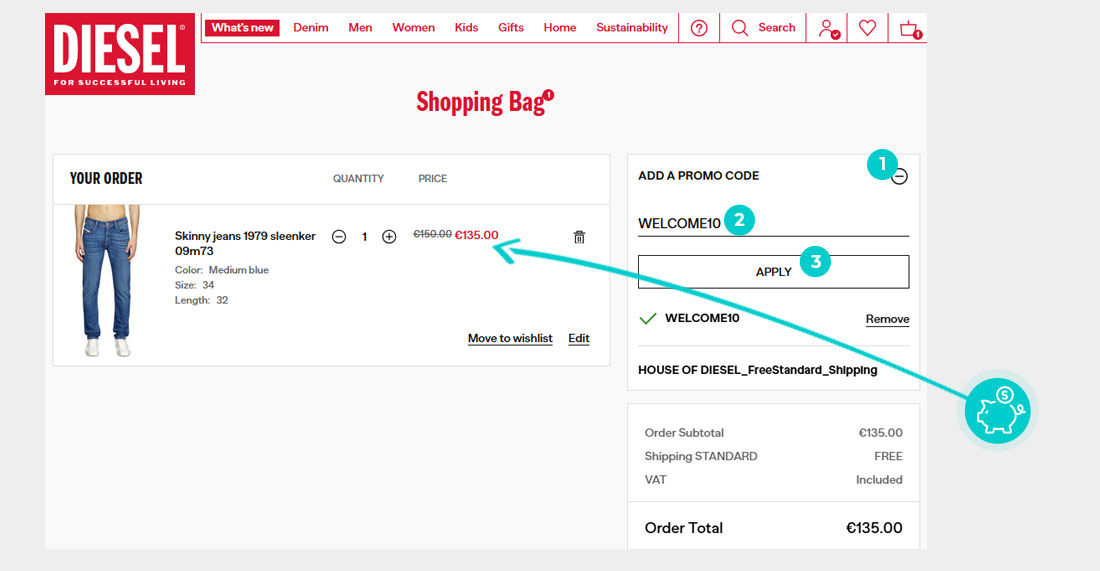The height and width of the screenshot is (571, 1100).
Task: Open Skinny jeans 1979 sleenker product title
Action: 245,243
